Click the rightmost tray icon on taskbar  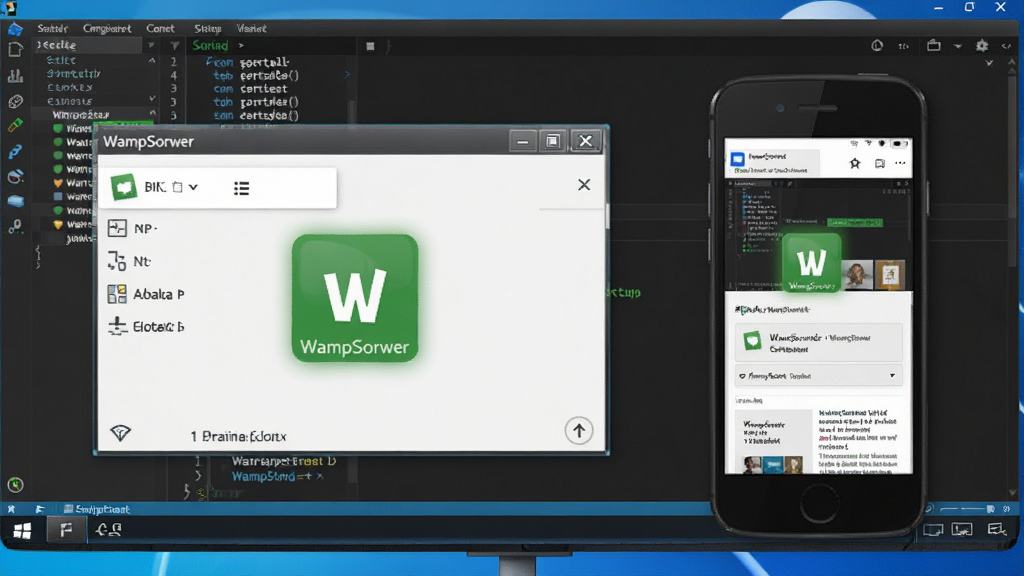pyautogui.click(x=996, y=530)
